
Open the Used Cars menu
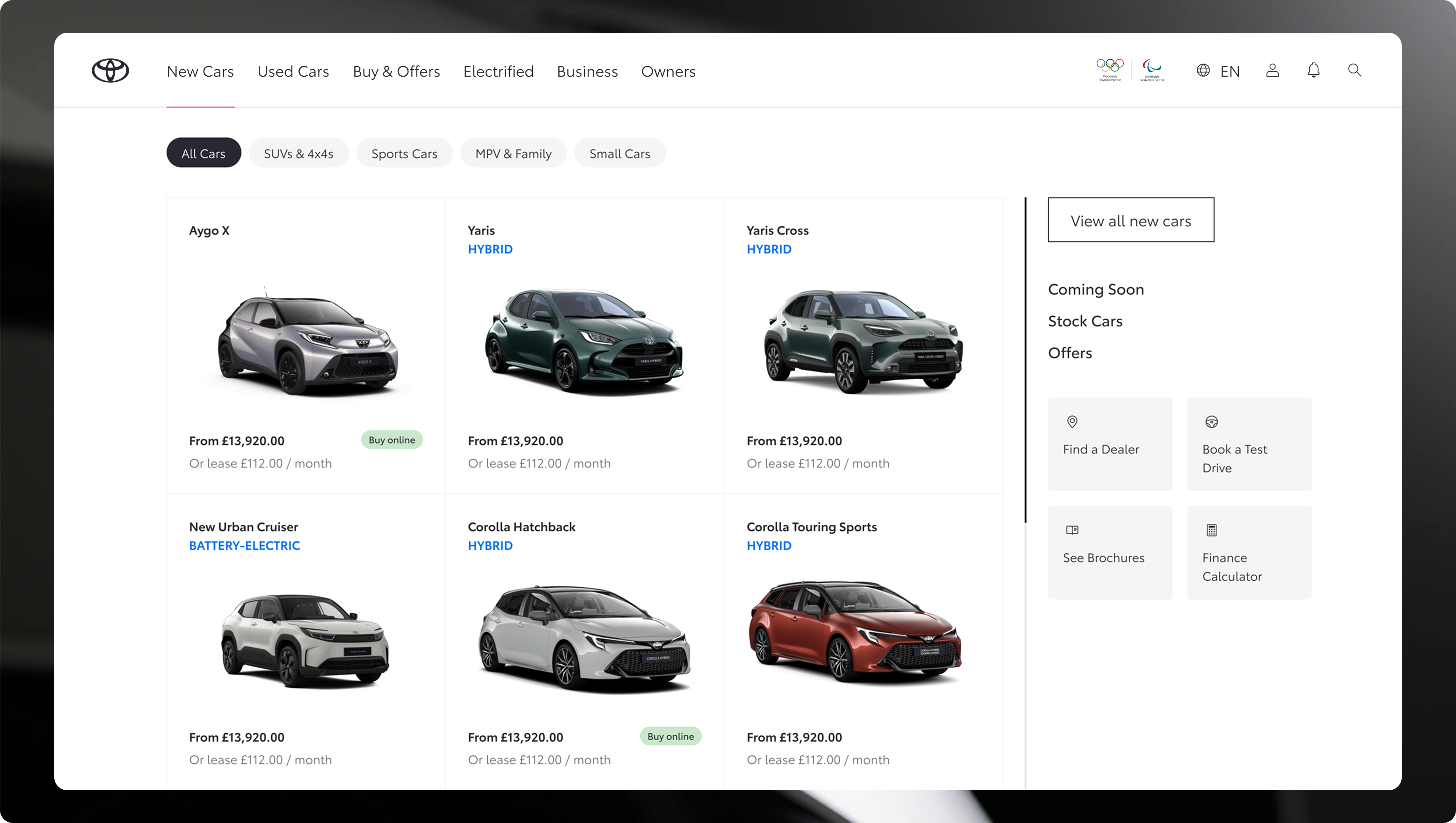pyautogui.click(x=293, y=71)
